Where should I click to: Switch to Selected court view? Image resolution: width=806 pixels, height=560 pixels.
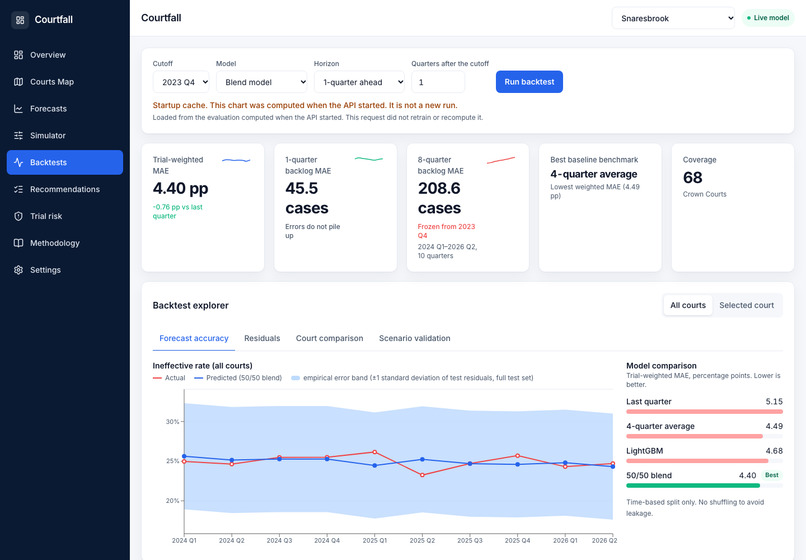click(746, 305)
